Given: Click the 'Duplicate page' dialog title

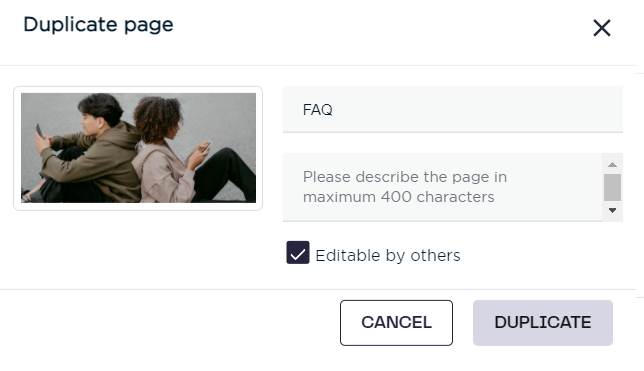Looking at the screenshot, I should [98, 25].
